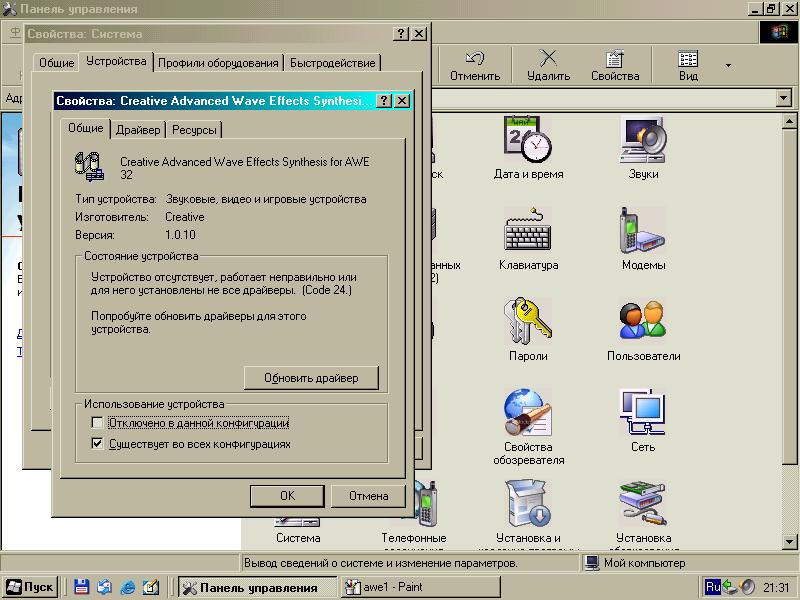800x600 pixels.
Task: Click the Обновить драйвер button
Action: point(311,378)
